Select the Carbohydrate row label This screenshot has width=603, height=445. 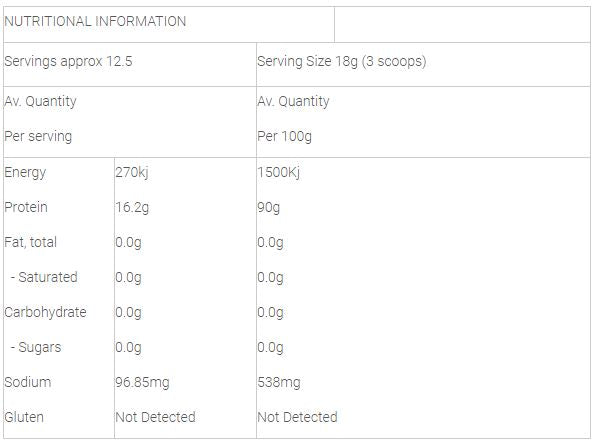click(45, 312)
